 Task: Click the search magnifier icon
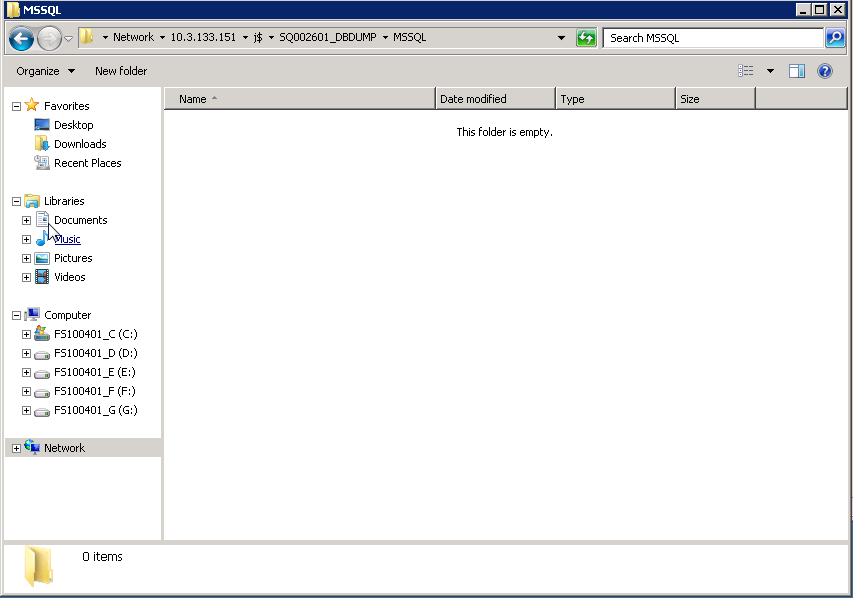835,38
